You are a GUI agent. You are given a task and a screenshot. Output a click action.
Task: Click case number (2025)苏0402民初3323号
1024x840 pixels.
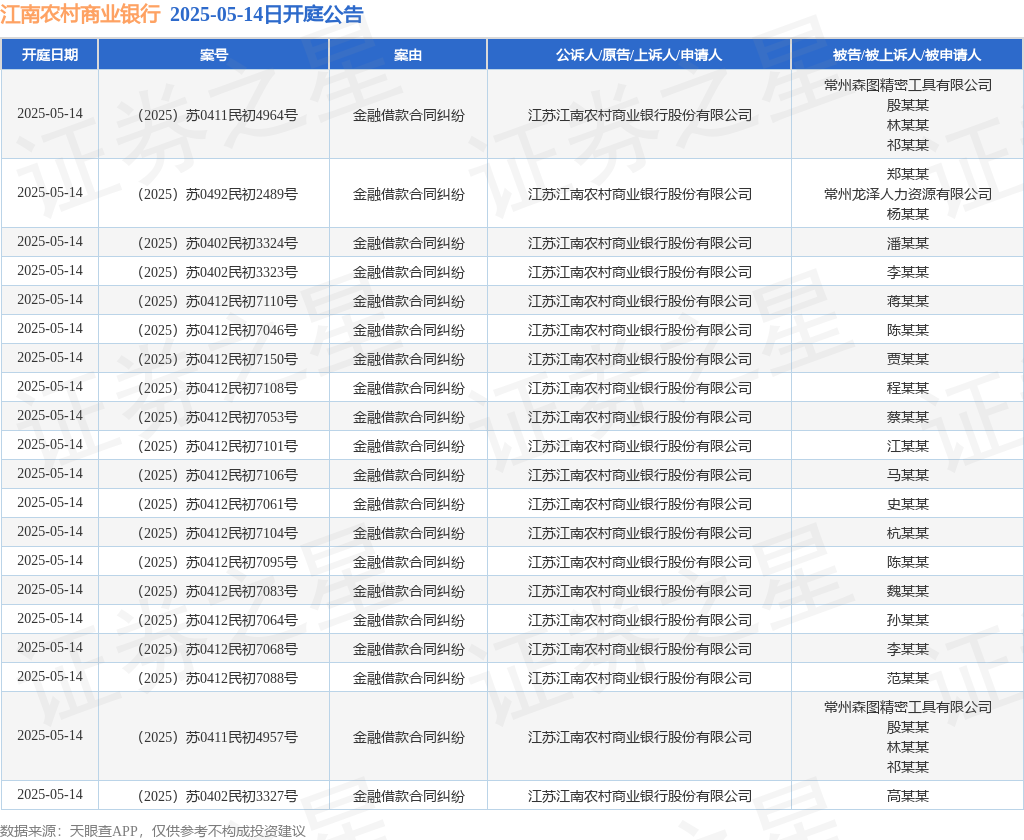[217, 272]
